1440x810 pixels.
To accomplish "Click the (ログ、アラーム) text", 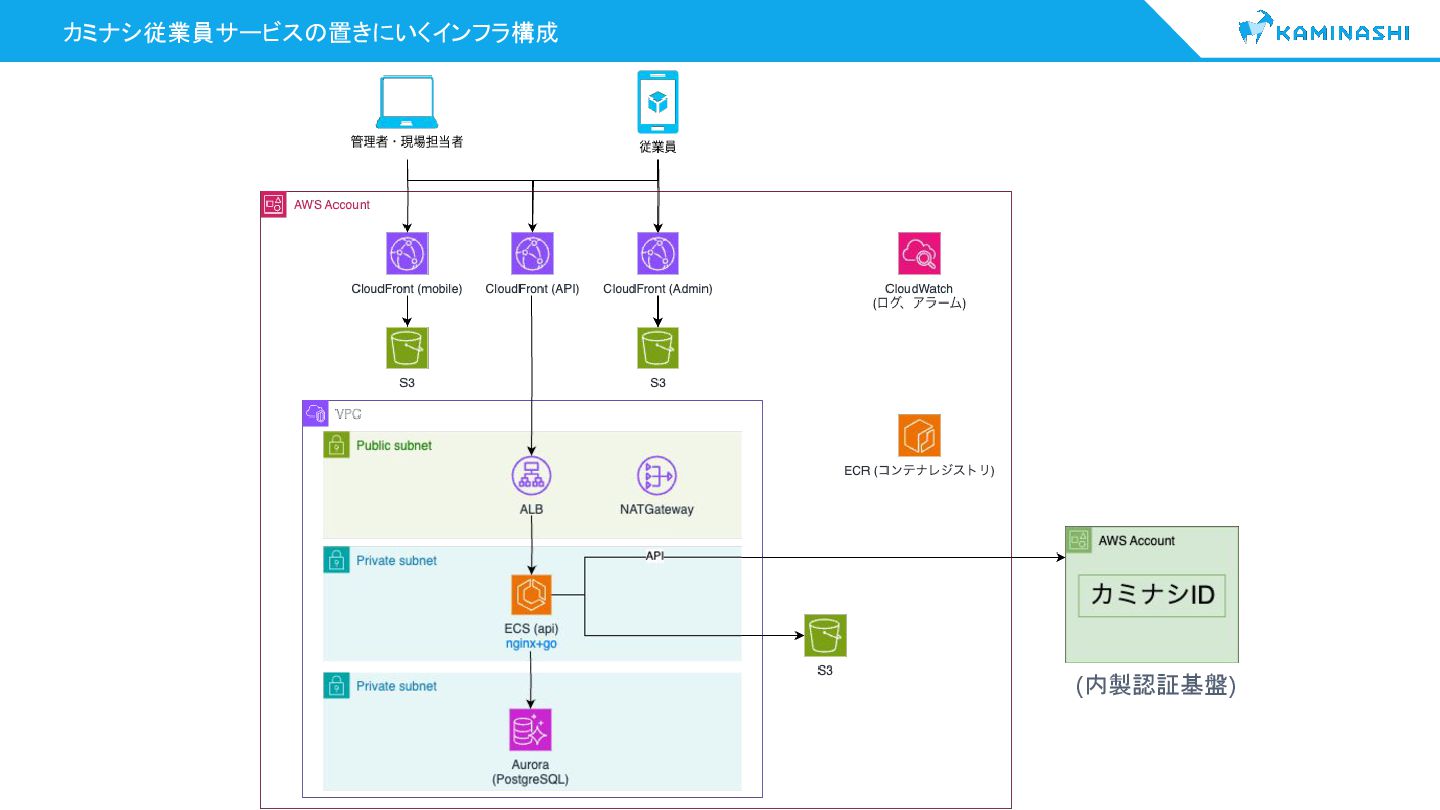I will [x=919, y=303].
